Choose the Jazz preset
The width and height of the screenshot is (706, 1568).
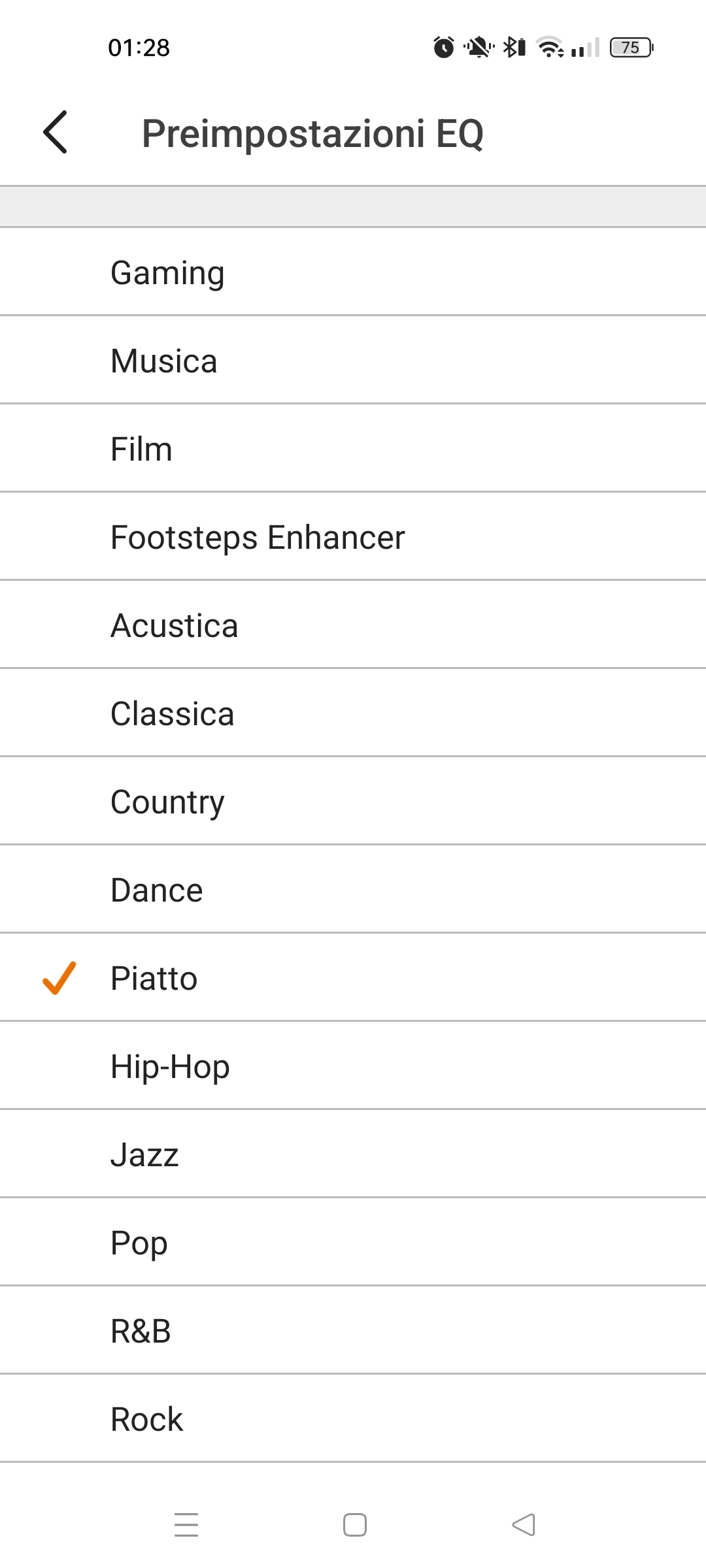[x=353, y=1154]
